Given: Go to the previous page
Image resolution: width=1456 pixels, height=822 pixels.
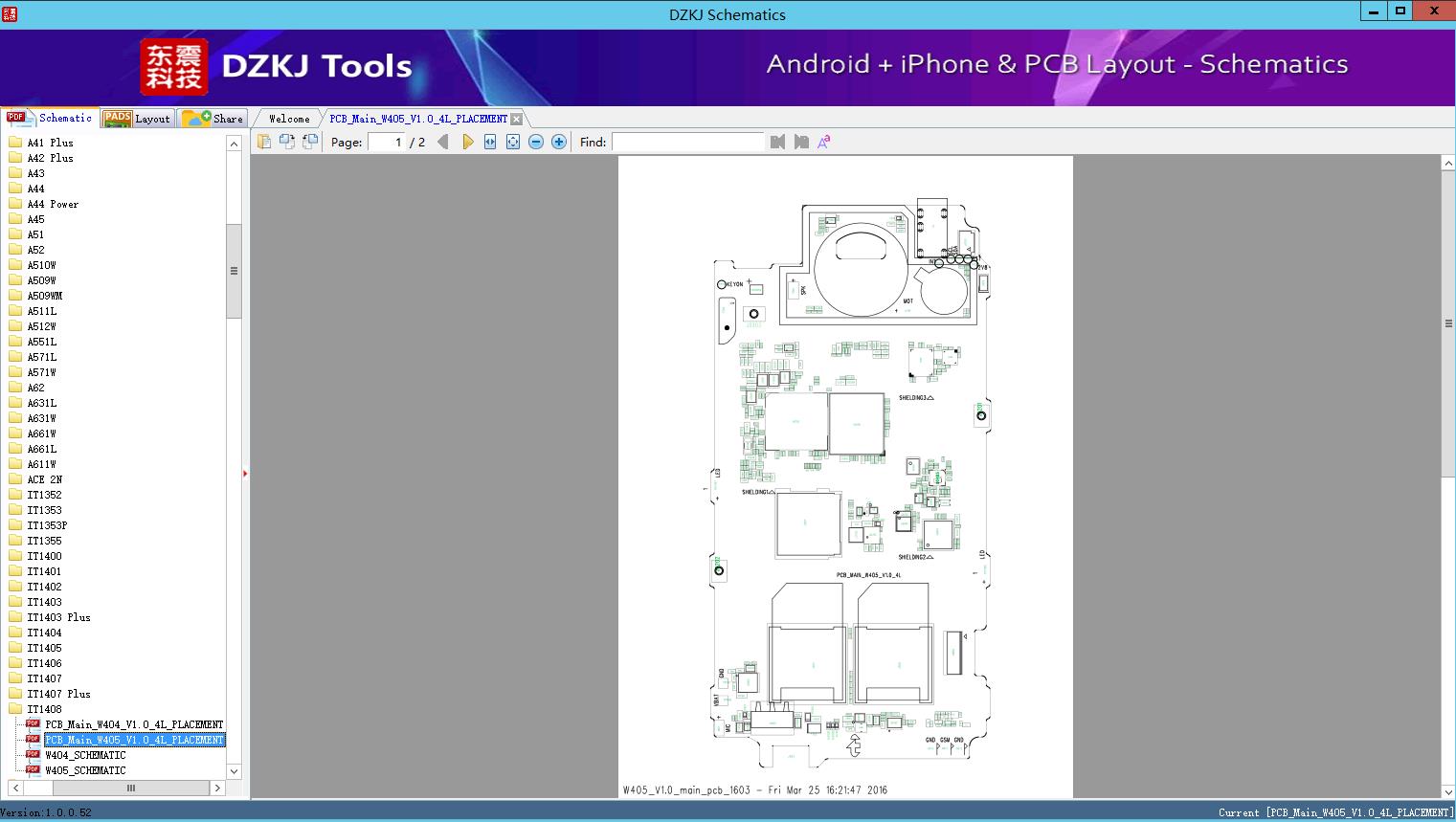Looking at the screenshot, I should tap(442, 142).
